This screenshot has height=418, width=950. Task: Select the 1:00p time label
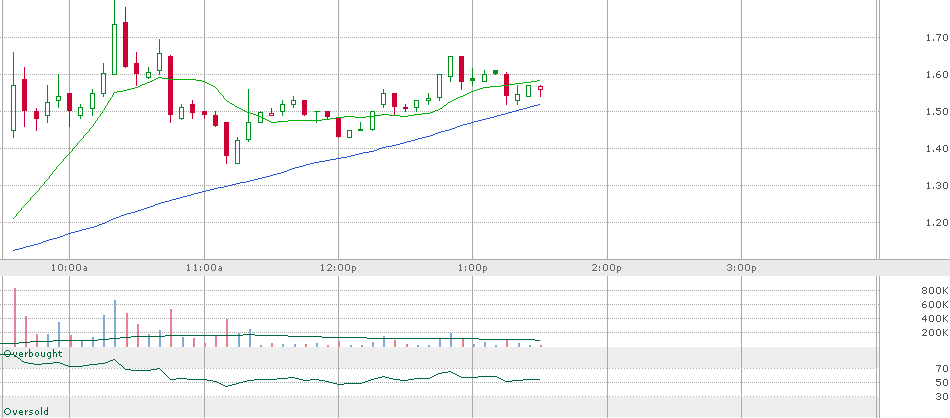click(473, 267)
